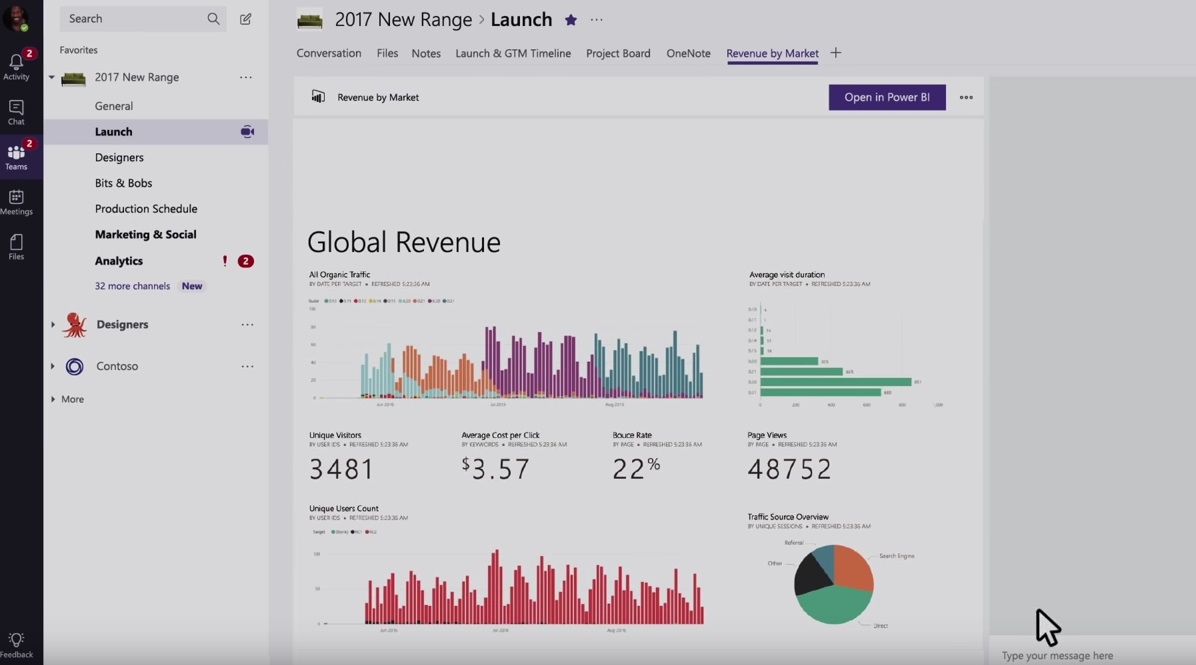
Task: Click the search magnifier icon
Action: click(214, 18)
